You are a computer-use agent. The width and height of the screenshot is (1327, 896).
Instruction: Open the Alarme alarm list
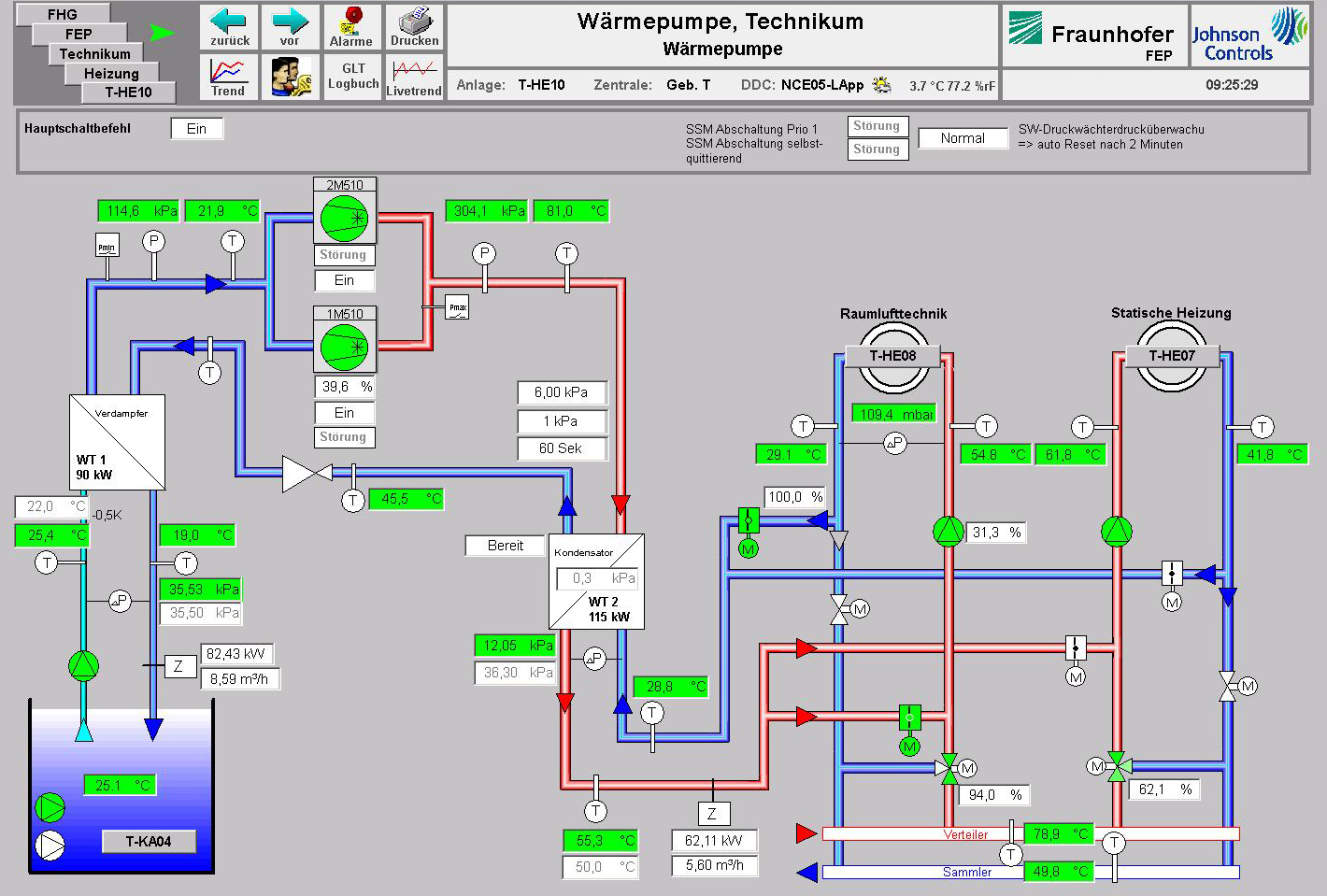351,27
